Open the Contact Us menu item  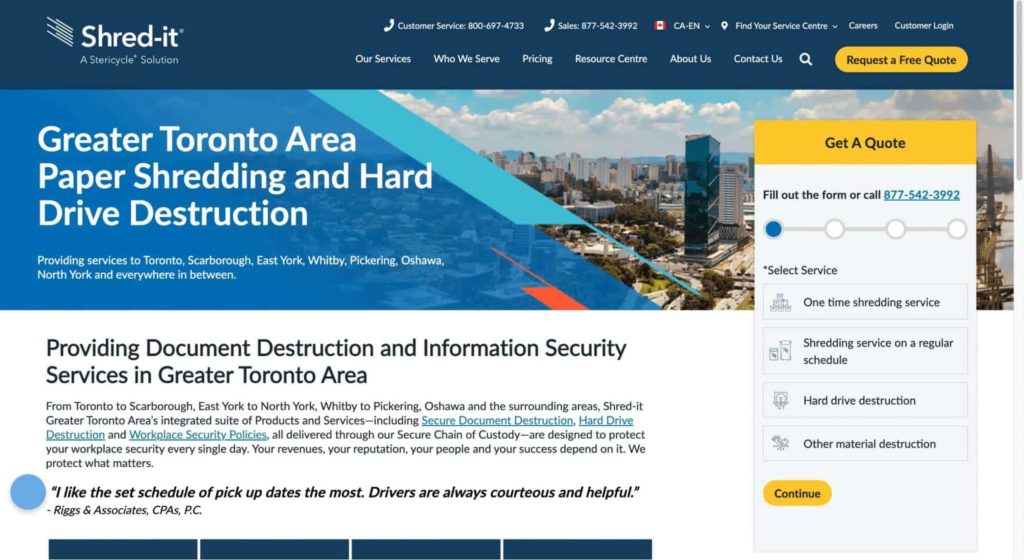click(758, 59)
